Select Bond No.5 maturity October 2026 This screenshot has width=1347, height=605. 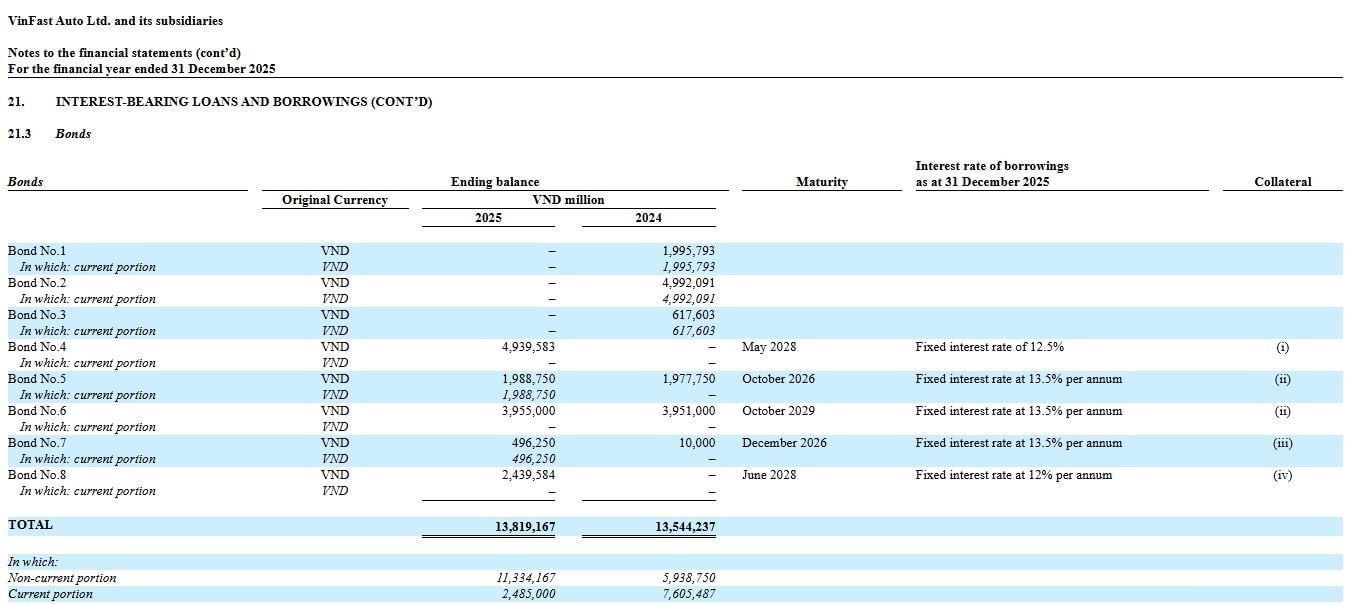click(x=778, y=379)
